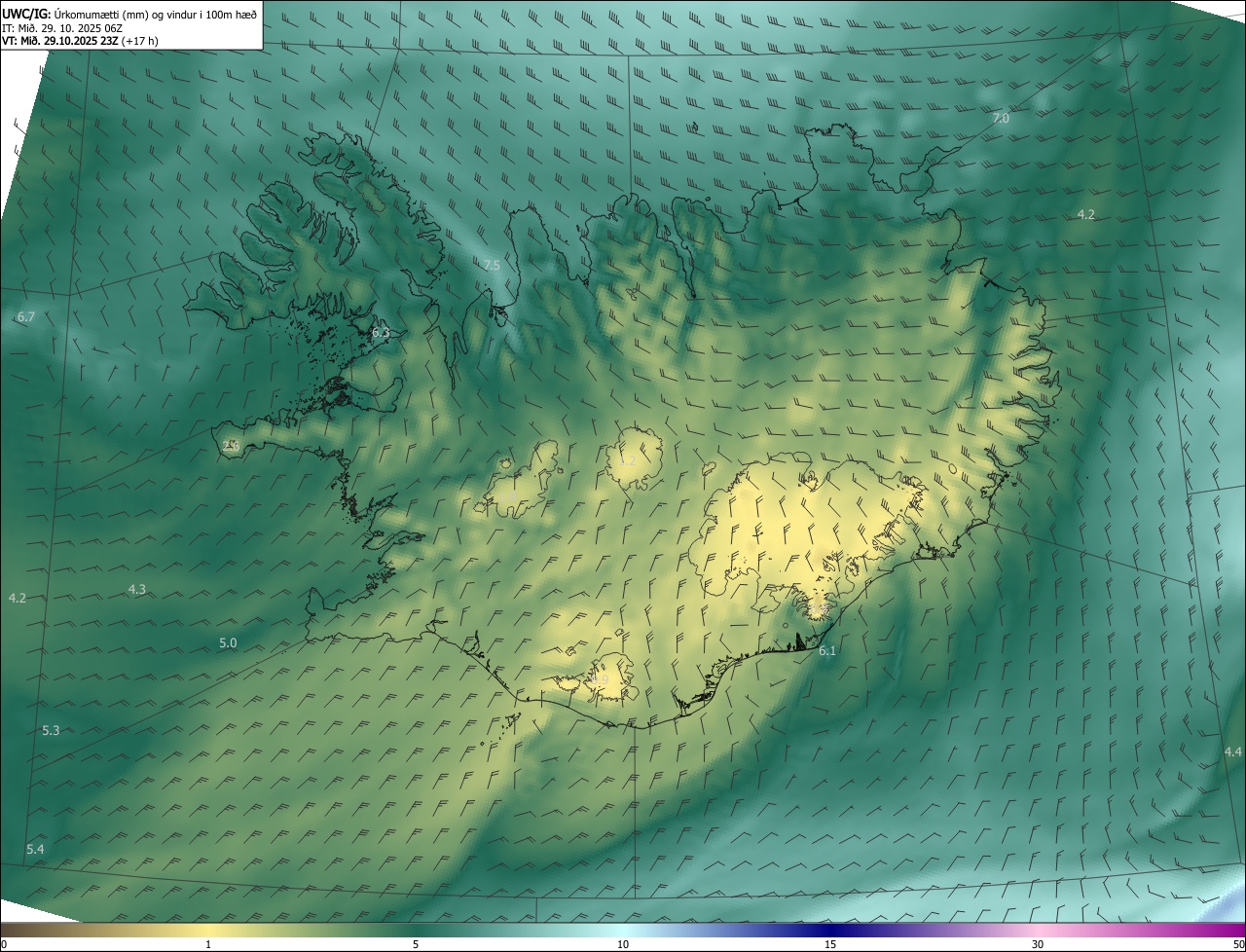Click the 'UWC/IG: Úrkomumætti (mm)' title line
Image resolution: width=1246 pixels, height=952 pixels.
point(129,13)
